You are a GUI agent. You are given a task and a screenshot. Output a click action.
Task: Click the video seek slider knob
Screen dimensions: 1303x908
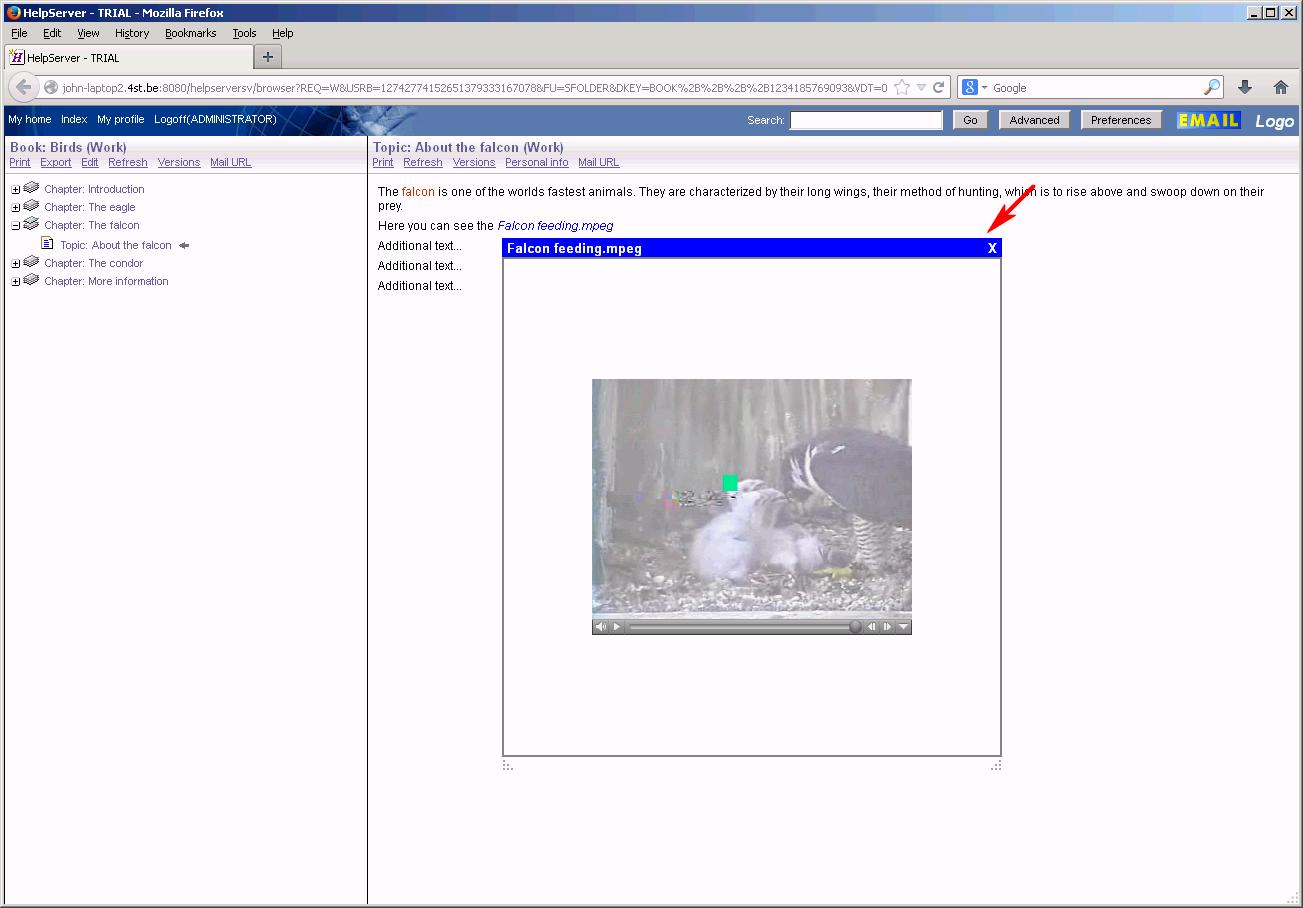855,627
